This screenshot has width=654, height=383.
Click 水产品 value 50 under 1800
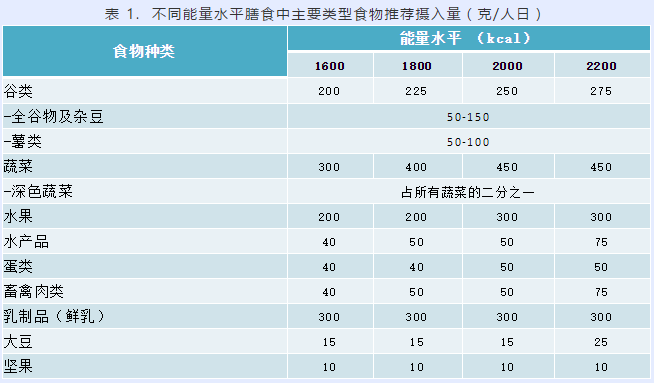coord(416,242)
